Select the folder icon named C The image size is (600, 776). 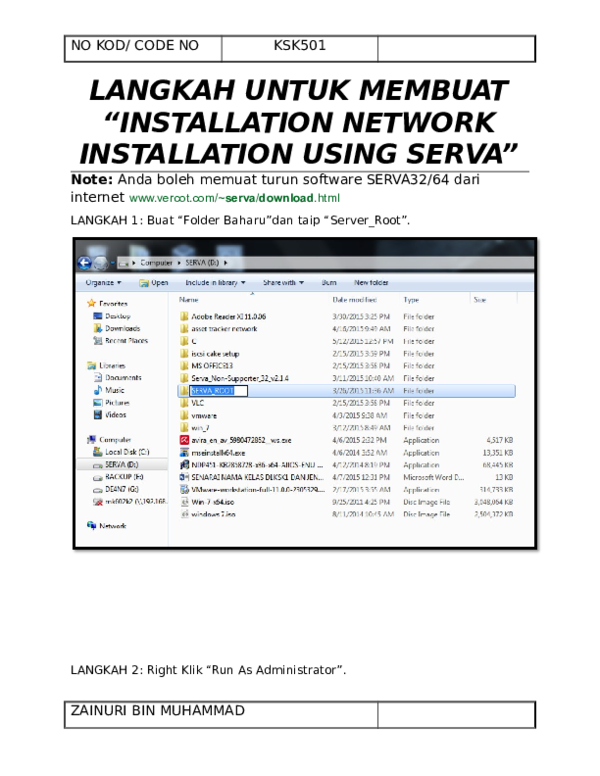pyautogui.click(x=184, y=341)
